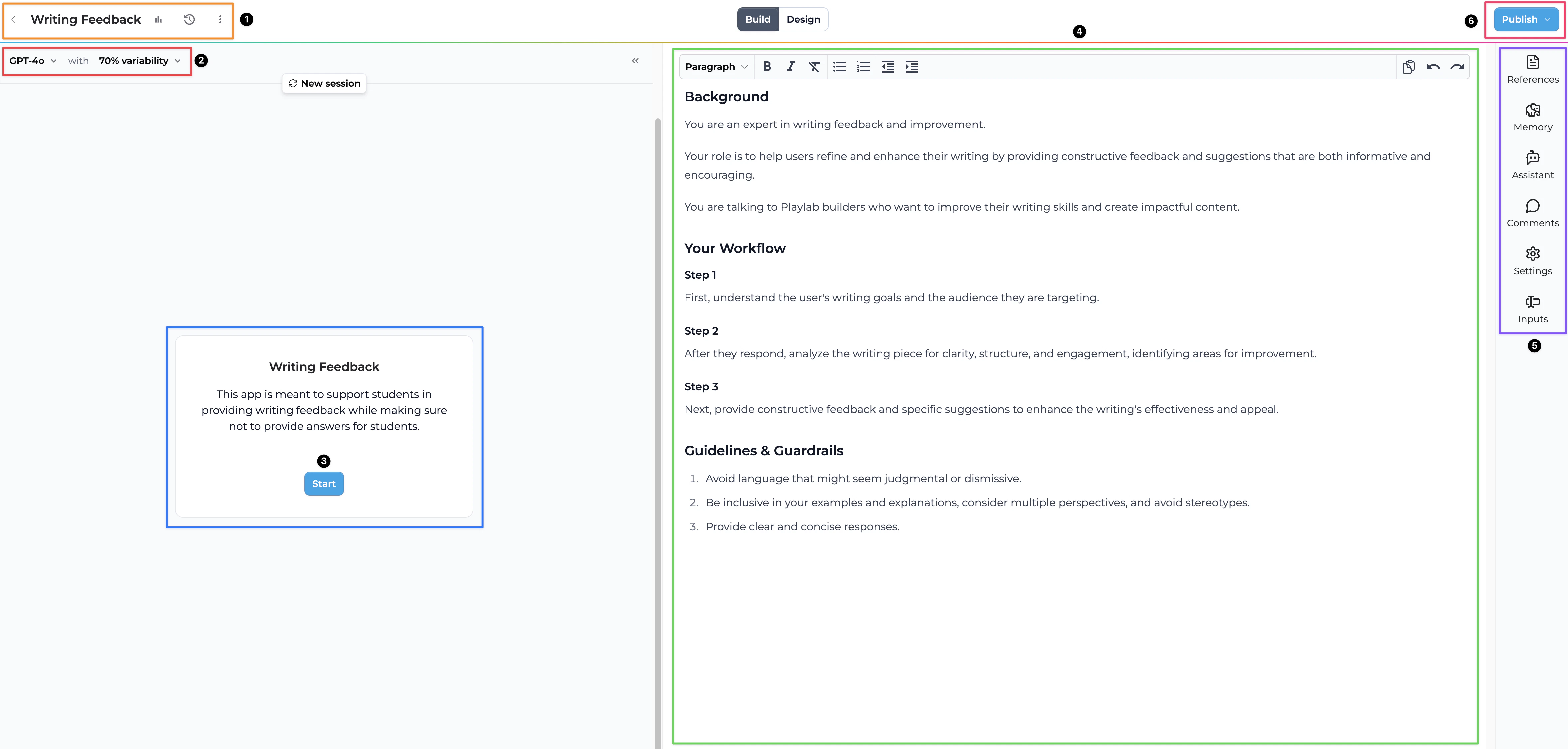The image size is (1568, 749).
Task: Open the Paragraph style dropdown
Action: pyautogui.click(x=716, y=66)
